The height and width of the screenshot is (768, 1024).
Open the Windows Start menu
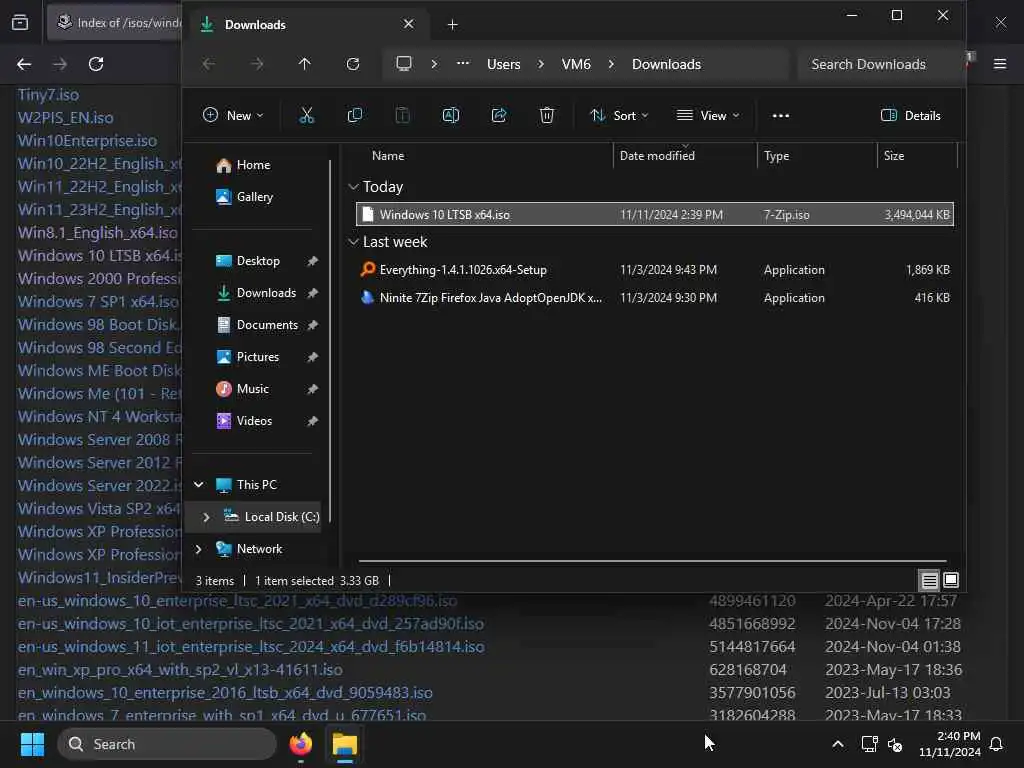click(33, 744)
